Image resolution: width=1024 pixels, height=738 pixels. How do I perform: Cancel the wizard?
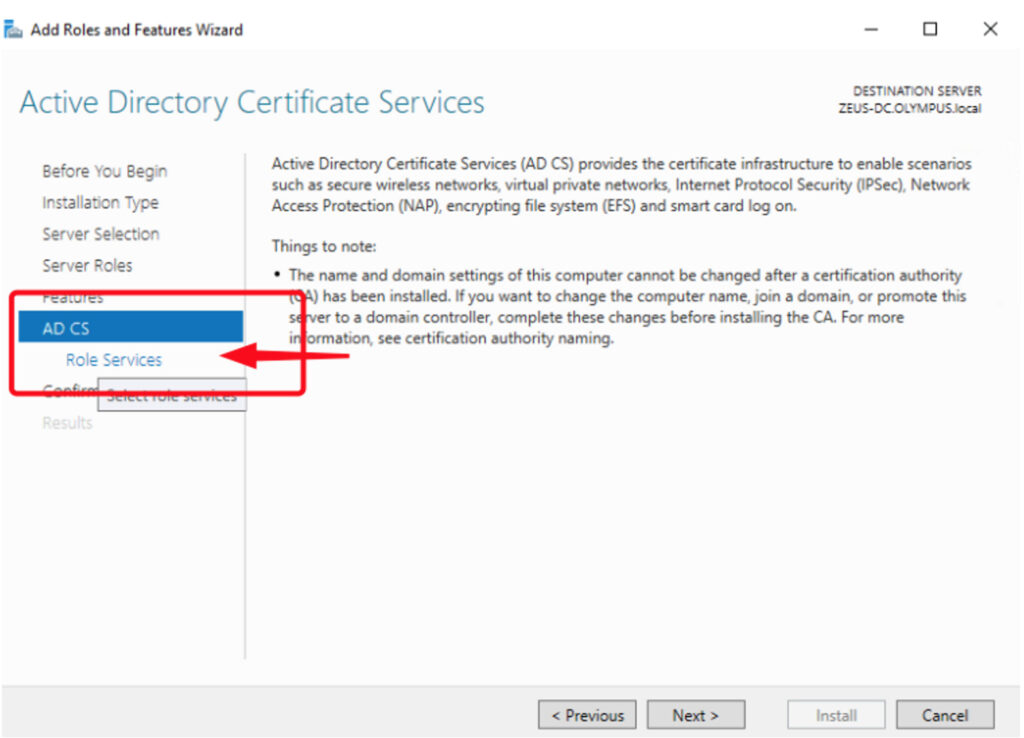click(944, 715)
